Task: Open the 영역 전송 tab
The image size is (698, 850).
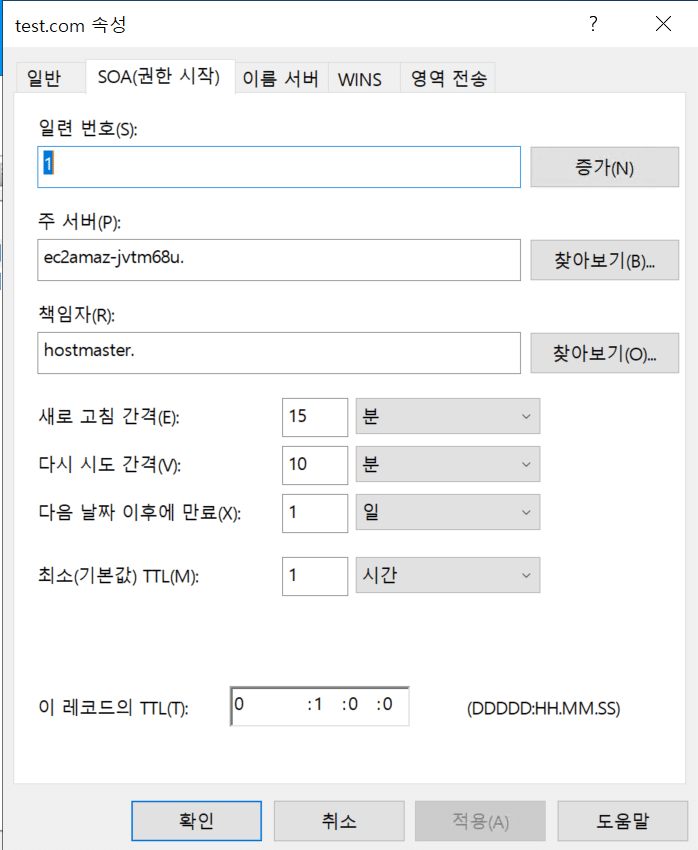Action: tap(447, 77)
